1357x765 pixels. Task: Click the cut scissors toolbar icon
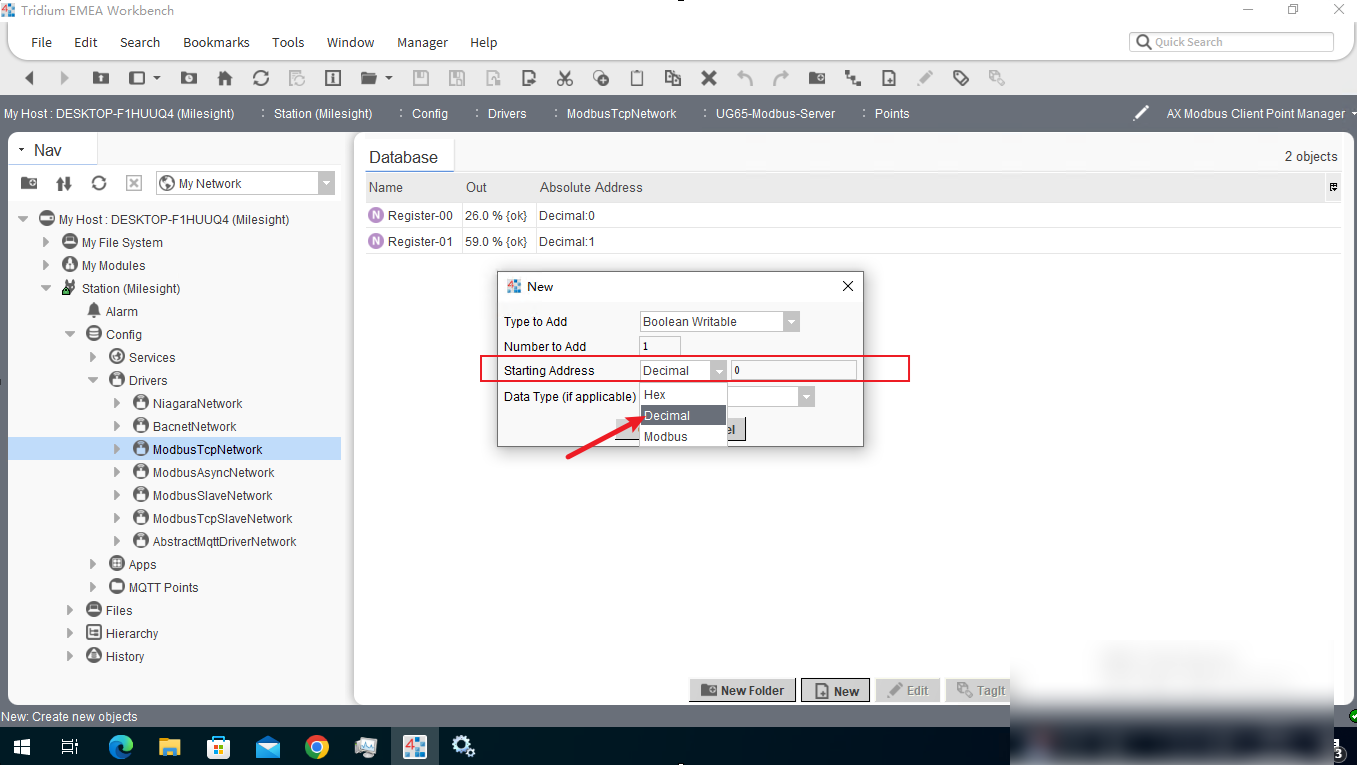pos(565,78)
